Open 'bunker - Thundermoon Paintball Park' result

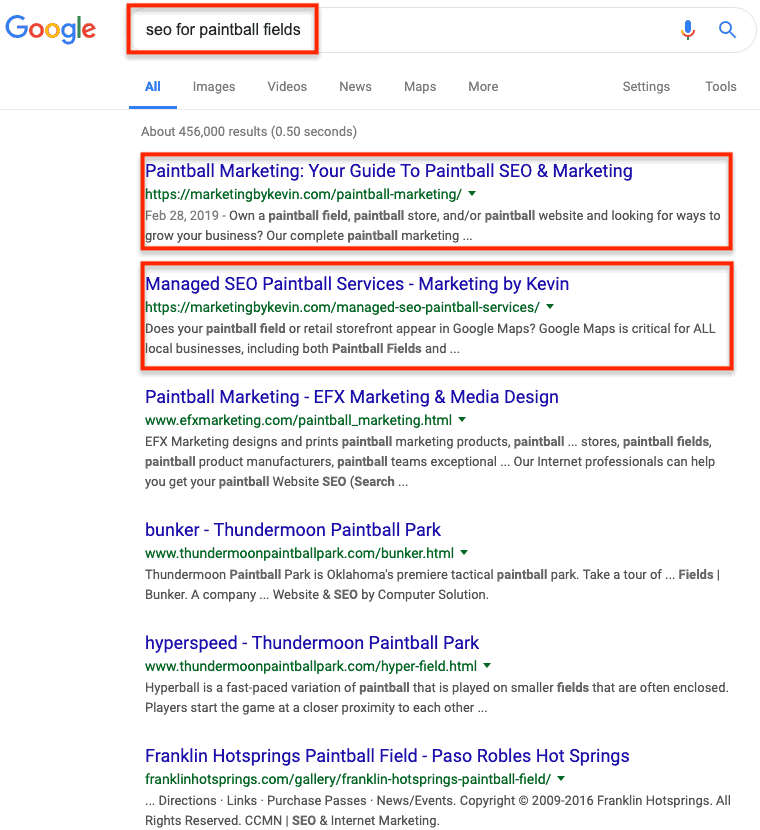coord(293,530)
